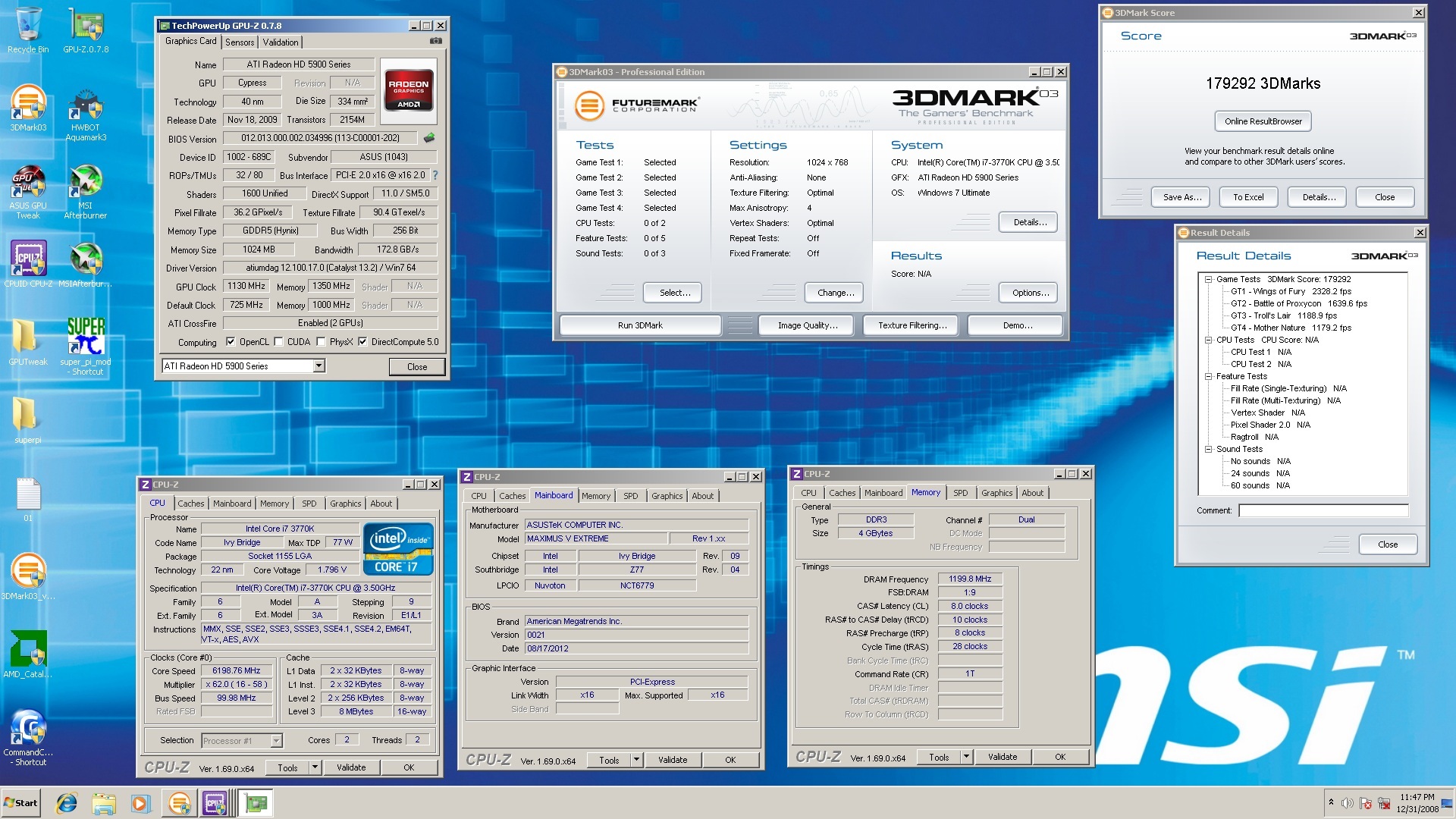Viewport: 1456px width, 819px height.
Task: Click Options... button under Results
Action: [x=1030, y=293]
